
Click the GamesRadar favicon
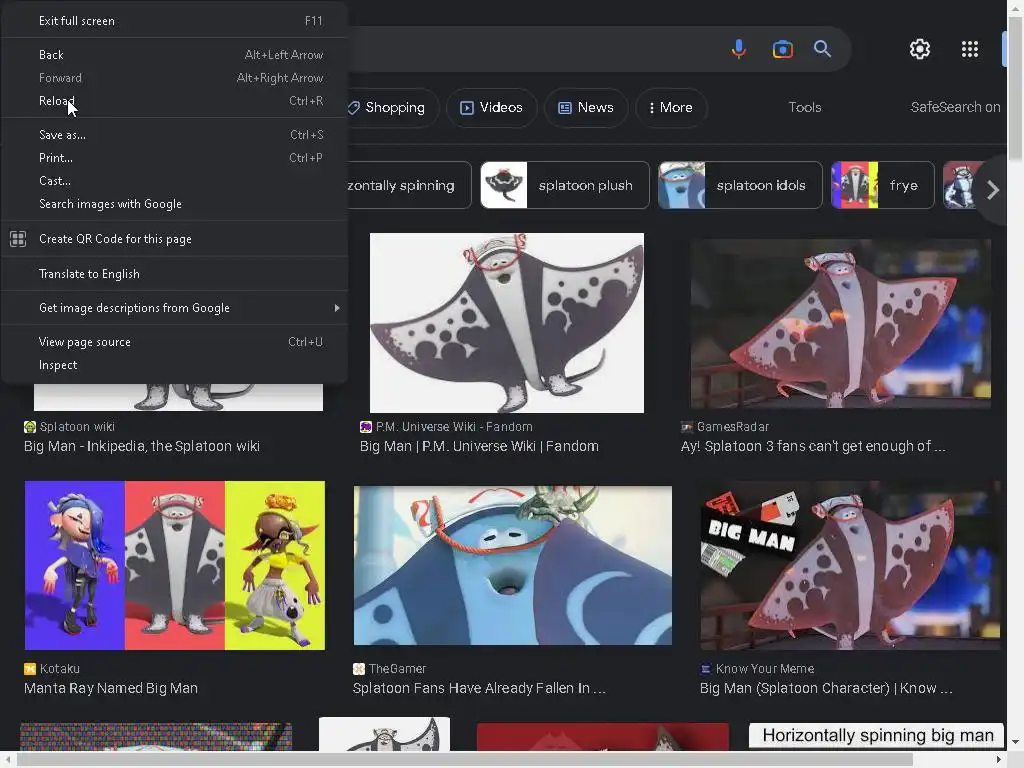tap(686, 427)
